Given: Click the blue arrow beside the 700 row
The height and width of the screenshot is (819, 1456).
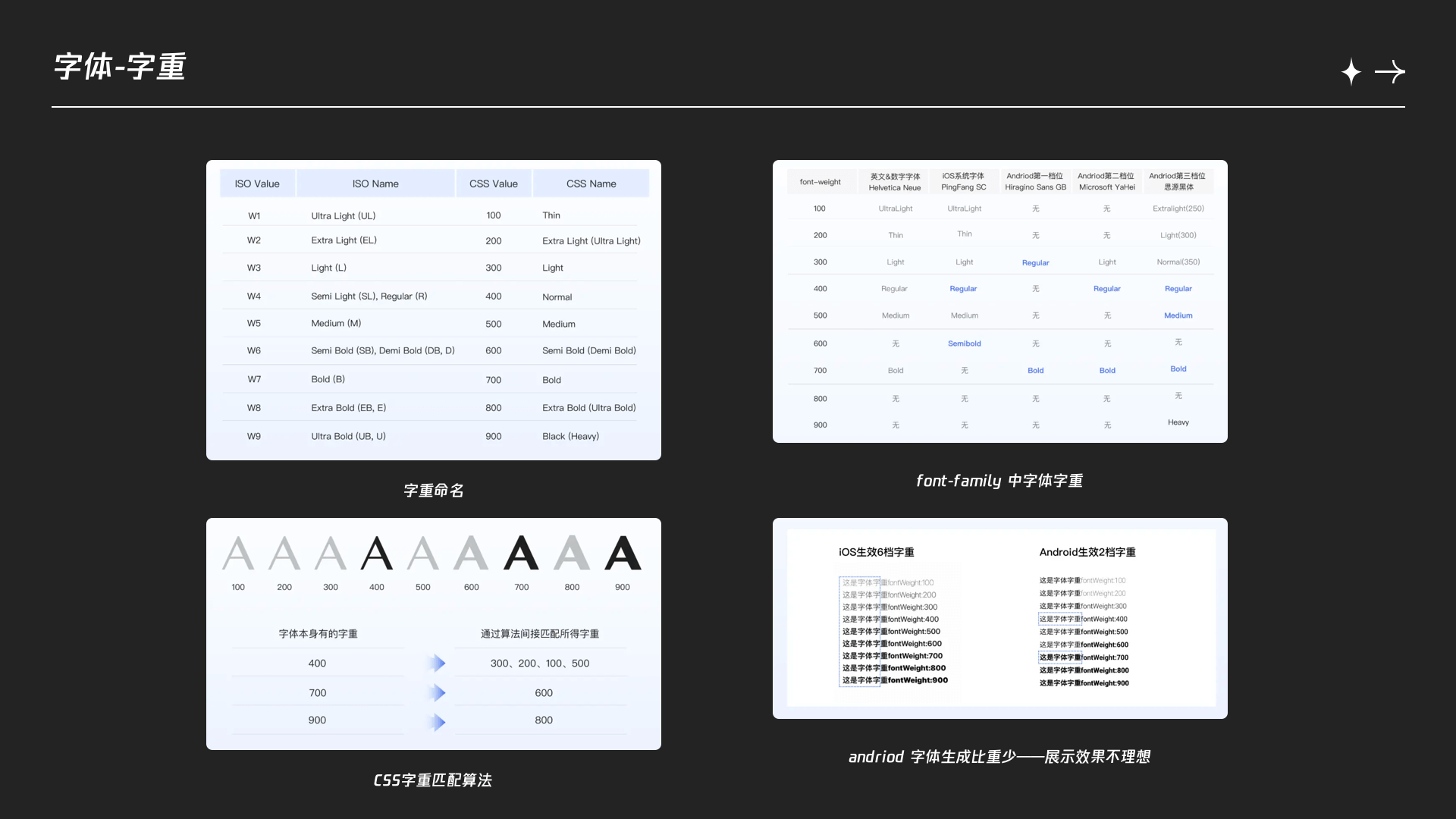Looking at the screenshot, I should [x=436, y=693].
